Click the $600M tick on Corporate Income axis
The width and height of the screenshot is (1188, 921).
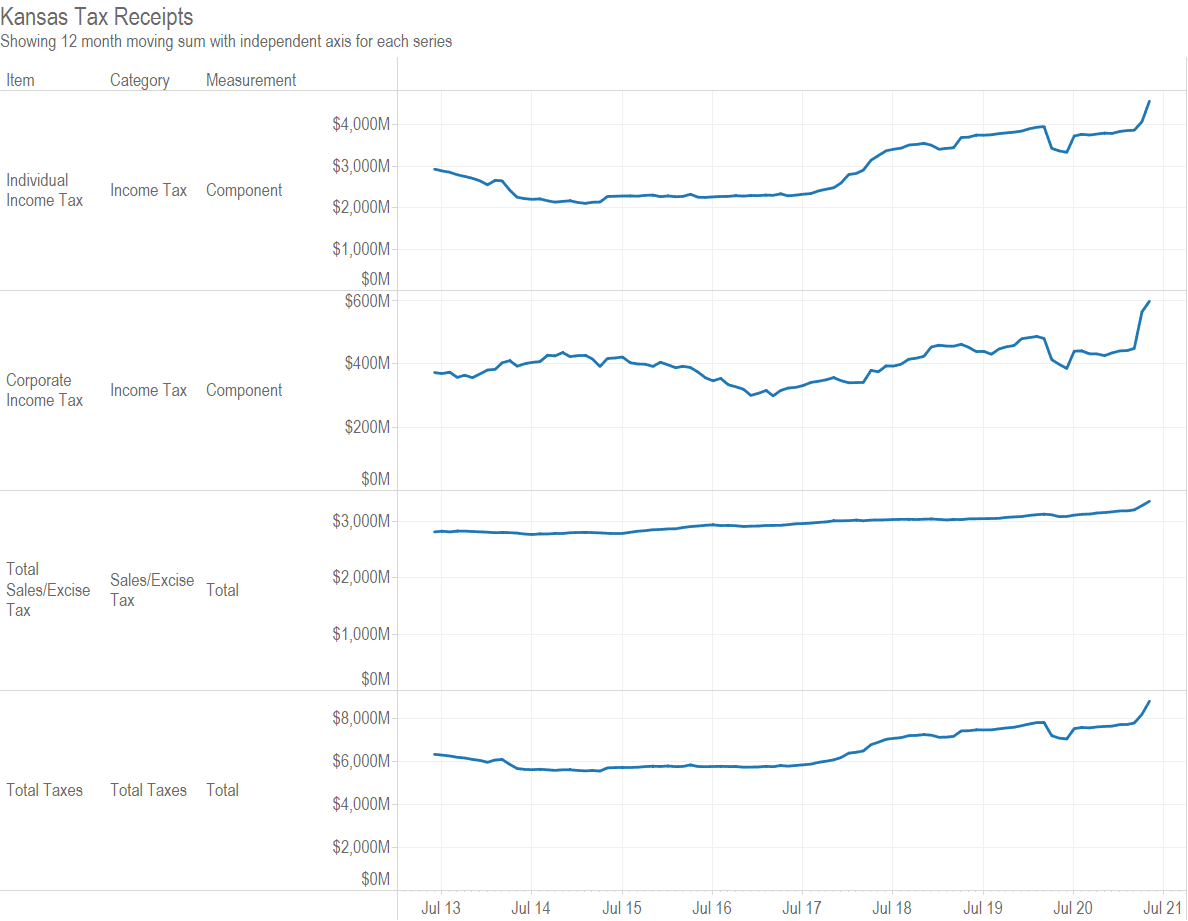(367, 301)
